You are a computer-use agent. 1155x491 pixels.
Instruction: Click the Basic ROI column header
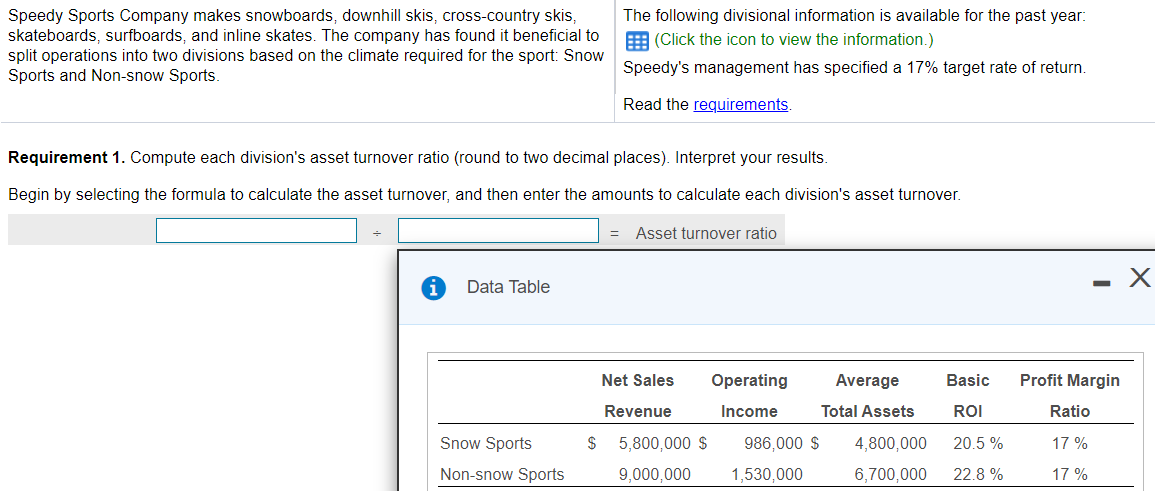968,396
